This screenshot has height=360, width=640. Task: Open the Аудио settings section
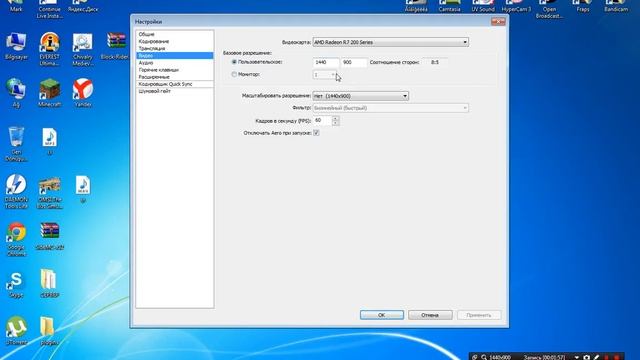pyautogui.click(x=174, y=63)
